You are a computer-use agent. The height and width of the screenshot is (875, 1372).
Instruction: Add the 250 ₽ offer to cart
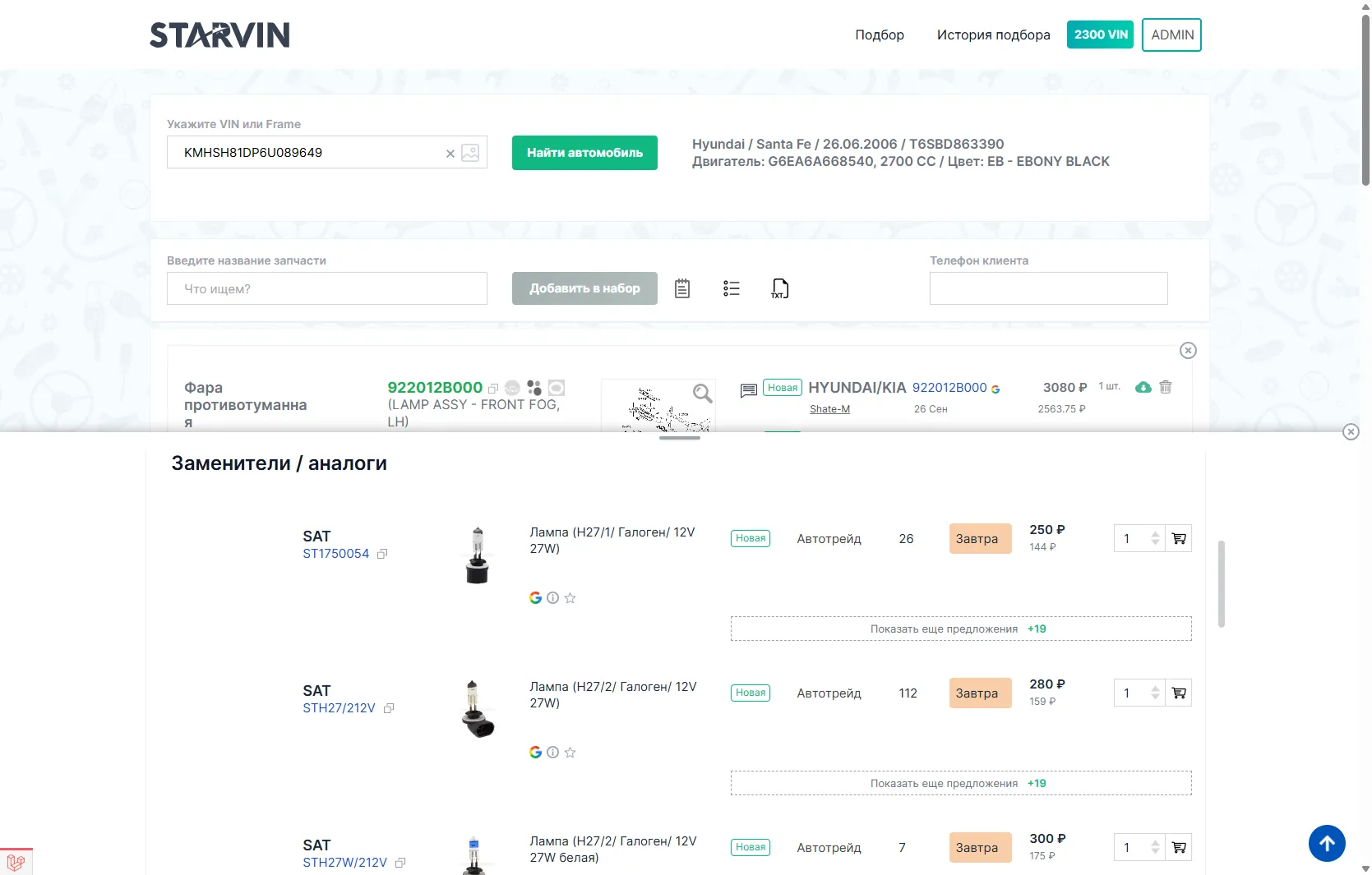click(x=1179, y=539)
